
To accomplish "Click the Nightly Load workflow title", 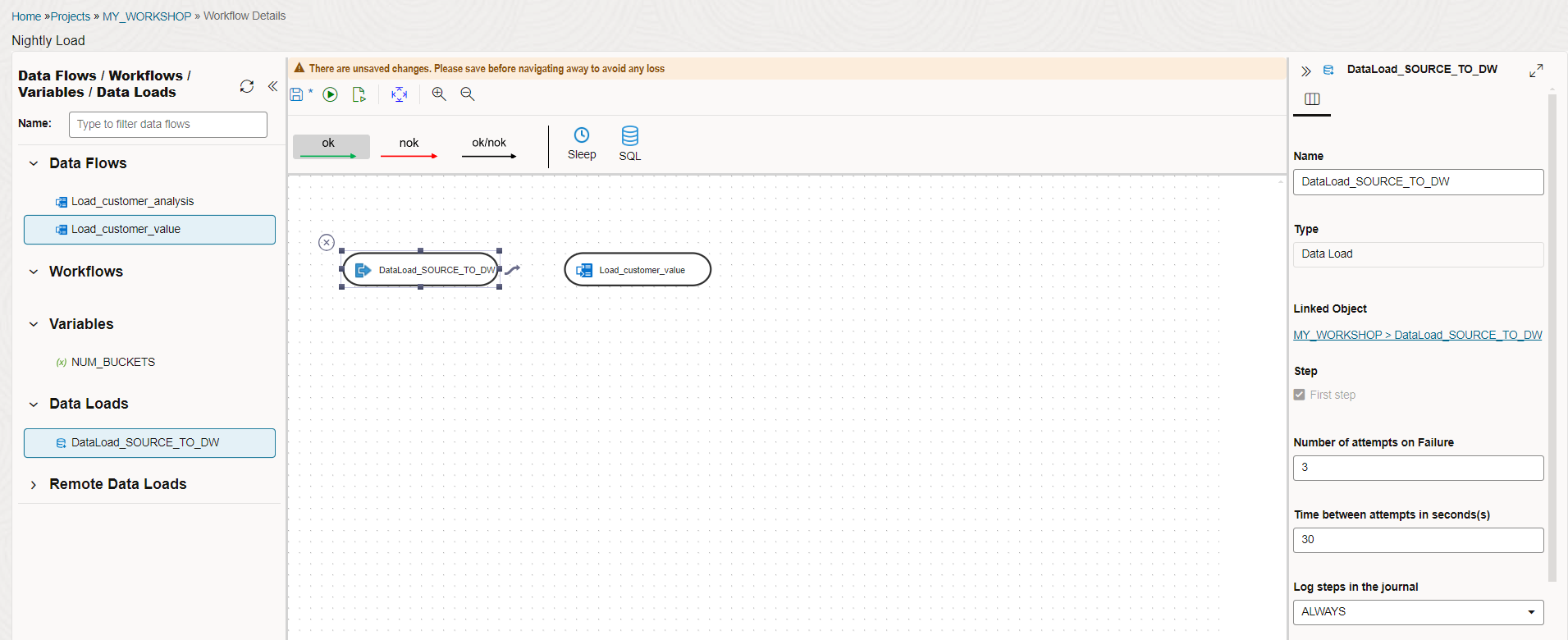I will 48,41.
